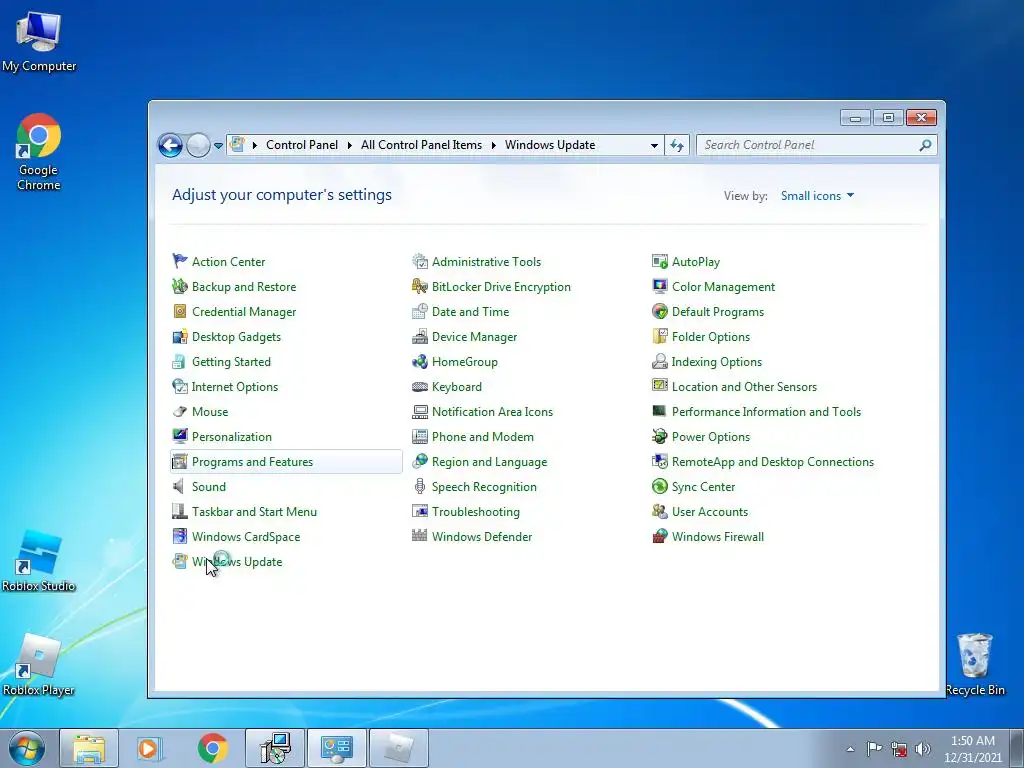Open the Windows Update link
The width and height of the screenshot is (1024, 768).
click(237, 562)
